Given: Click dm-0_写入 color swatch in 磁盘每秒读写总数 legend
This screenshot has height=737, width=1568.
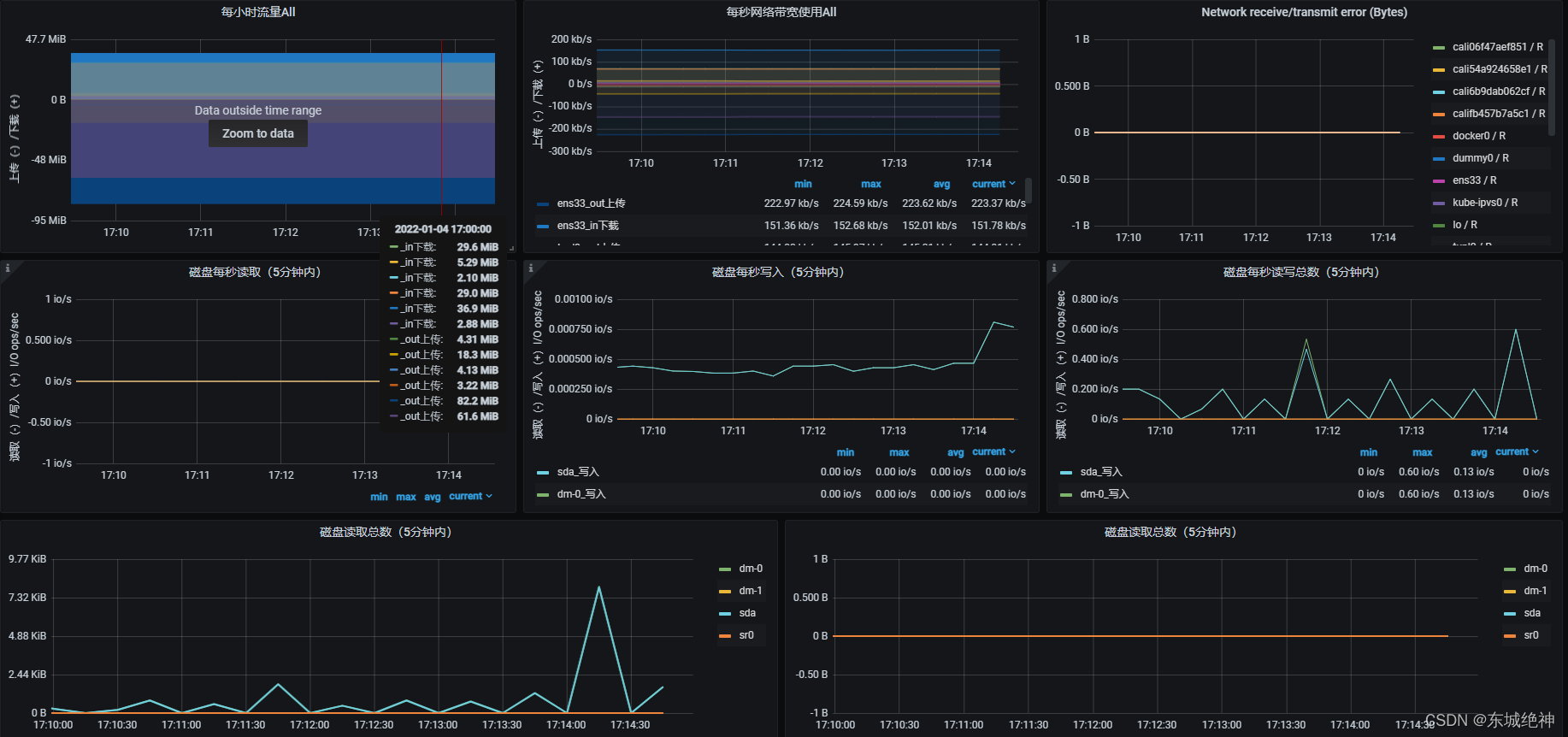Looking at the screenshot, I should [1065, 494].
